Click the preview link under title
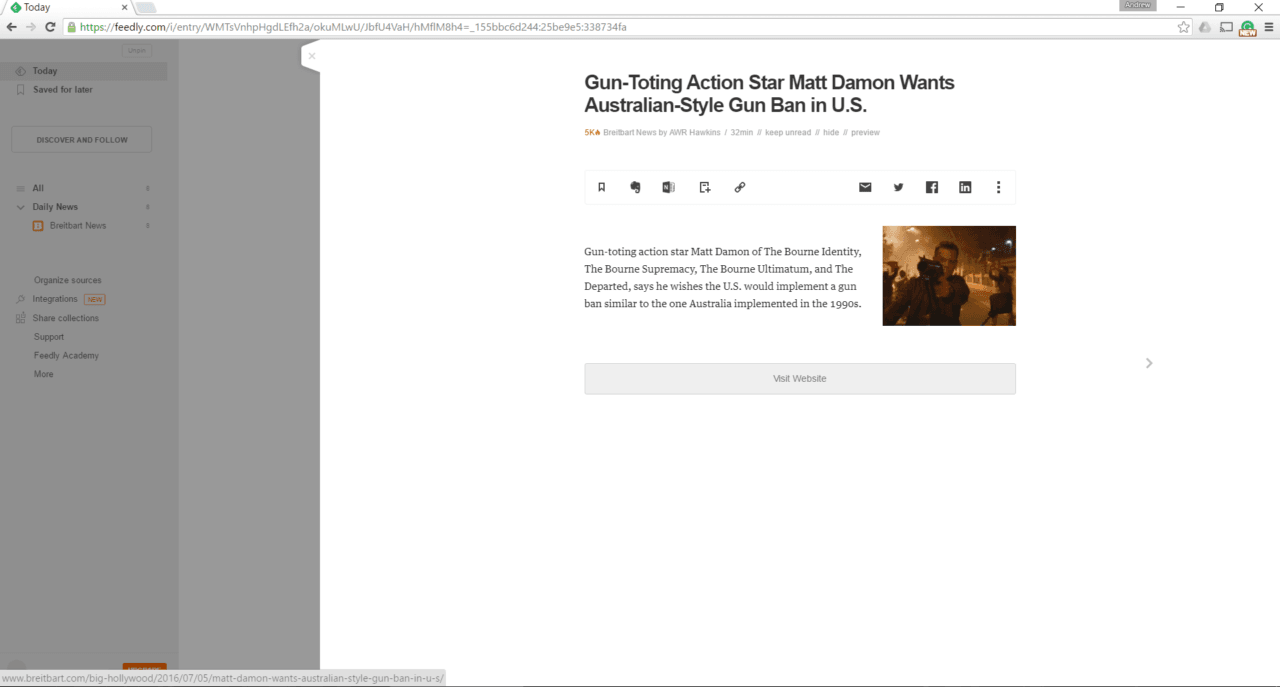The width and height of the screenshot is (1280, 687). coord(865,133)
